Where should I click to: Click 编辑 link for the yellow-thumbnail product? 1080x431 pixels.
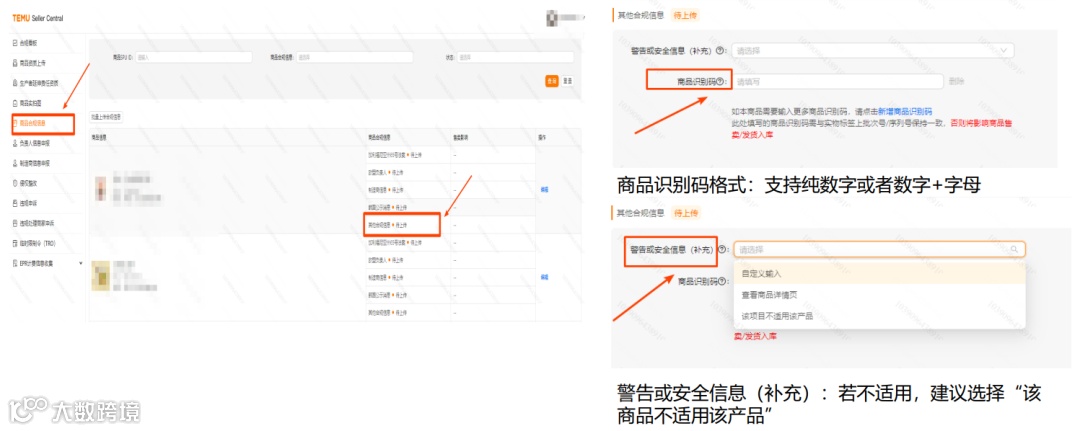[x=544, y=277]
